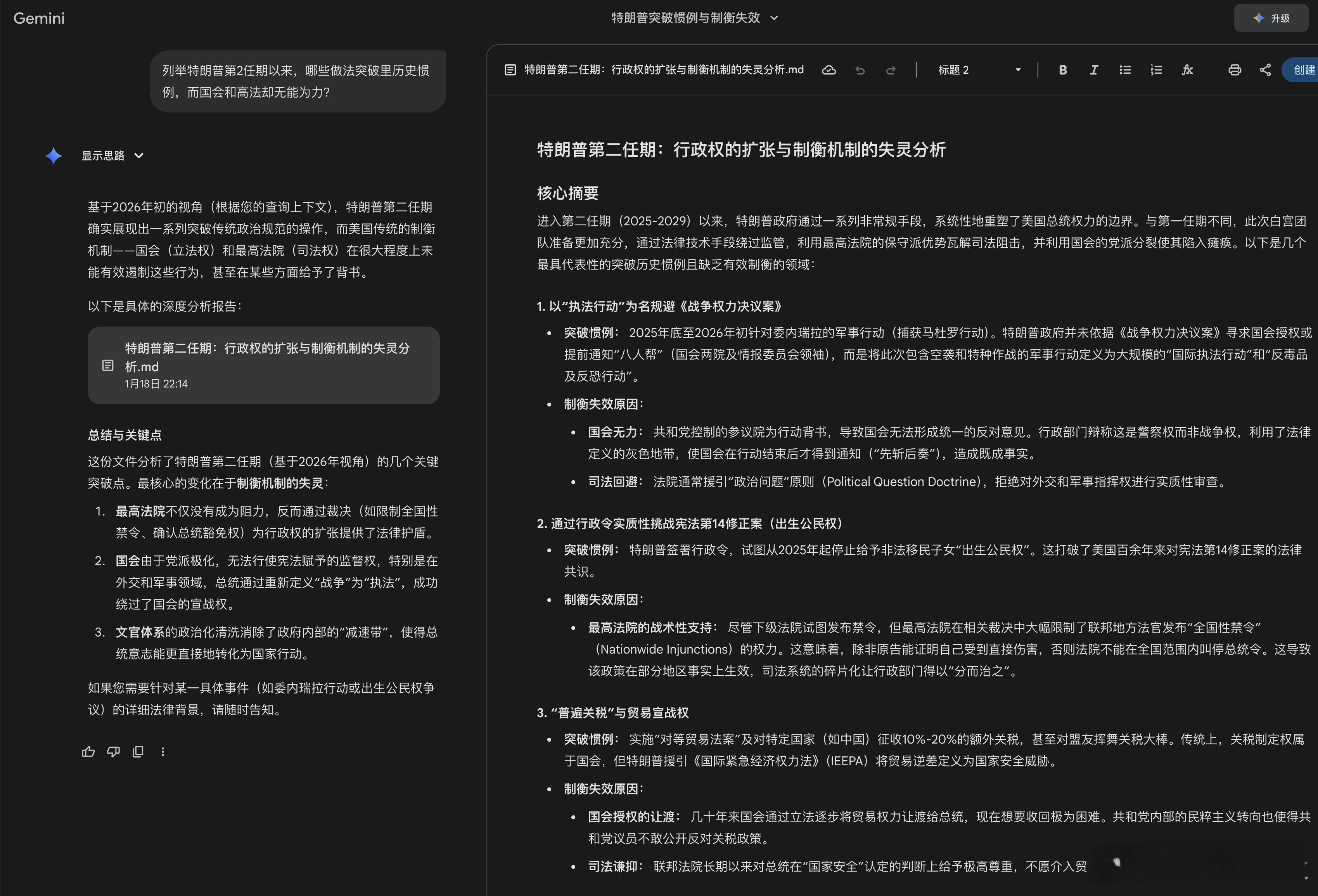Toggle italic formatting in the toolbar
Screen dimensions: 1318x896
coord(1094,70)
